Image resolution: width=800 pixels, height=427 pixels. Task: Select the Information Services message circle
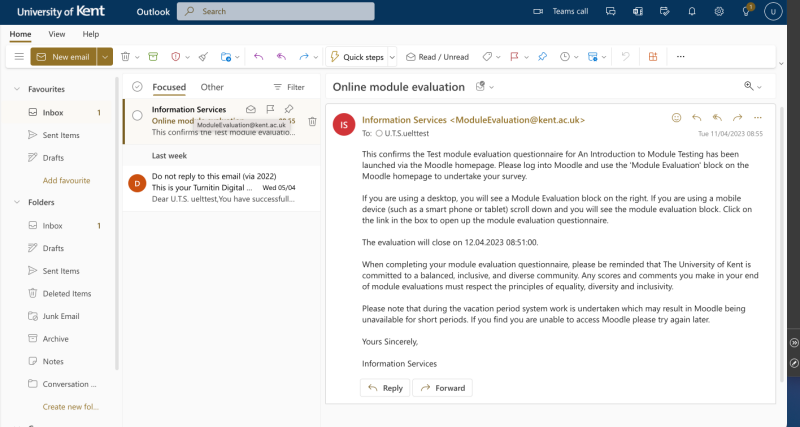coord(137,115)
